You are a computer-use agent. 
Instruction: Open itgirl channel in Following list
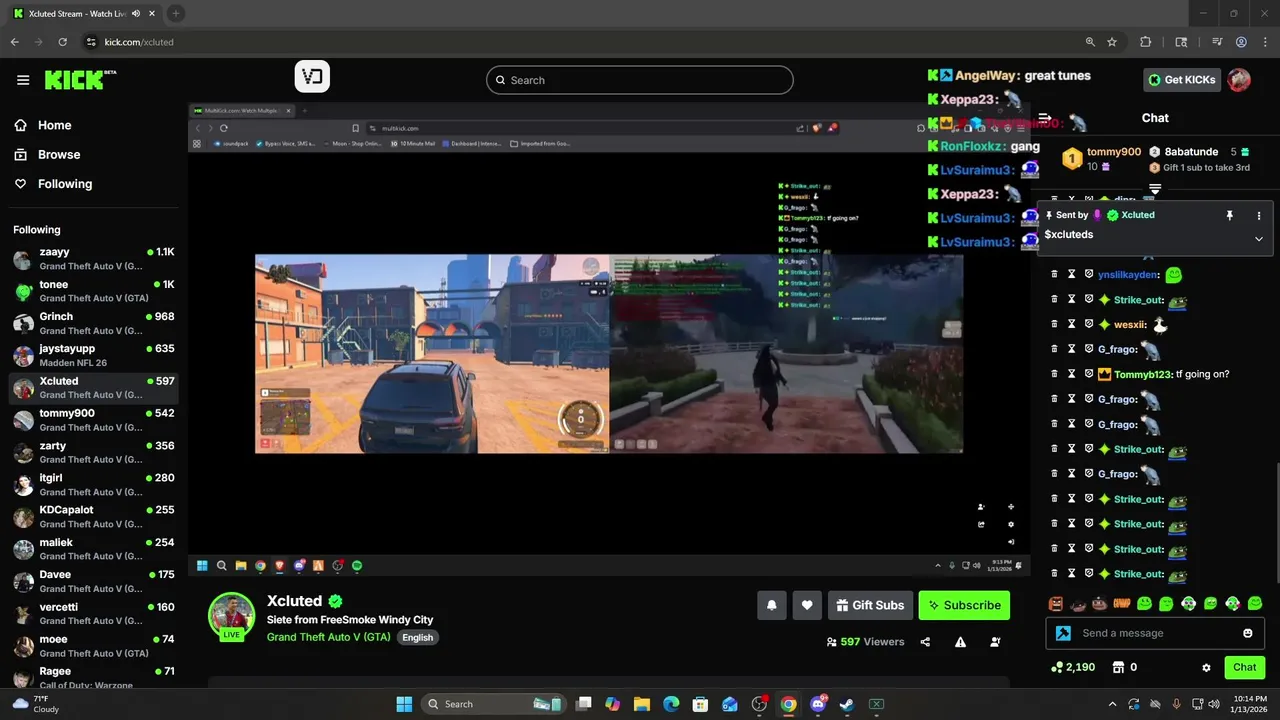point(94,484)
